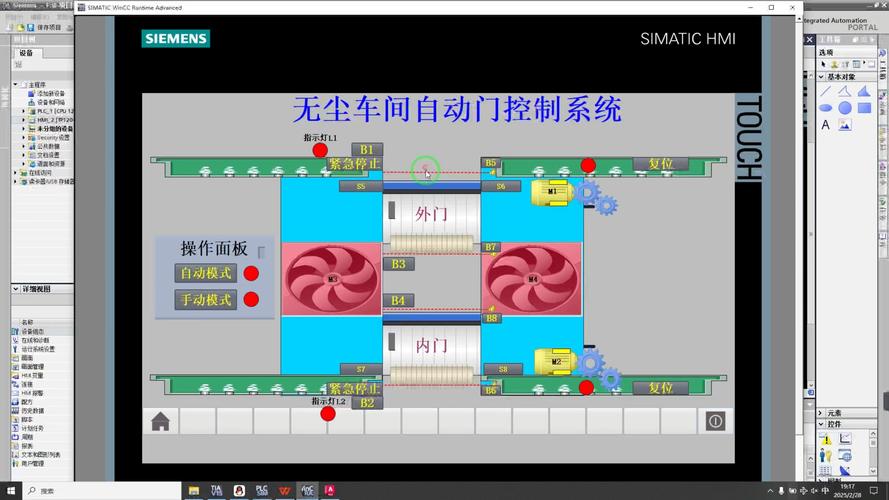Toggle red indicator next to 自动模式
Screen dimensions: 889x500
click(251, 273)
